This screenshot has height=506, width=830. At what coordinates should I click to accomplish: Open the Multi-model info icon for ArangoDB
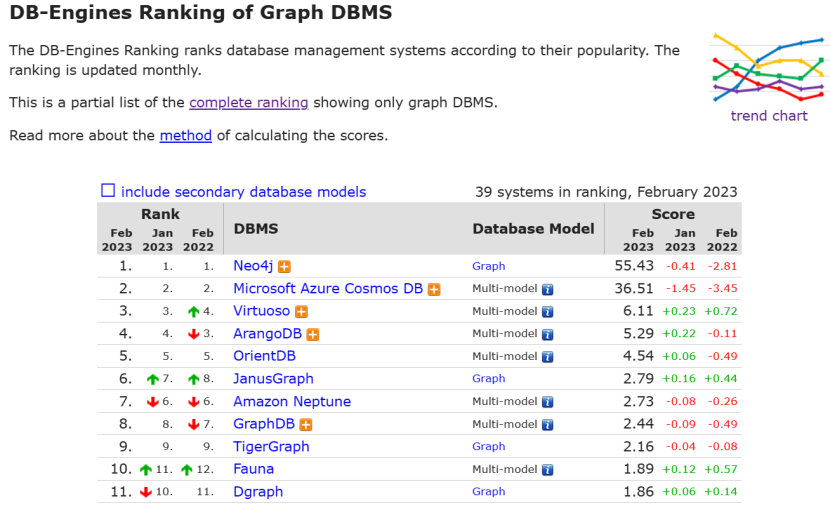point(548,335)
